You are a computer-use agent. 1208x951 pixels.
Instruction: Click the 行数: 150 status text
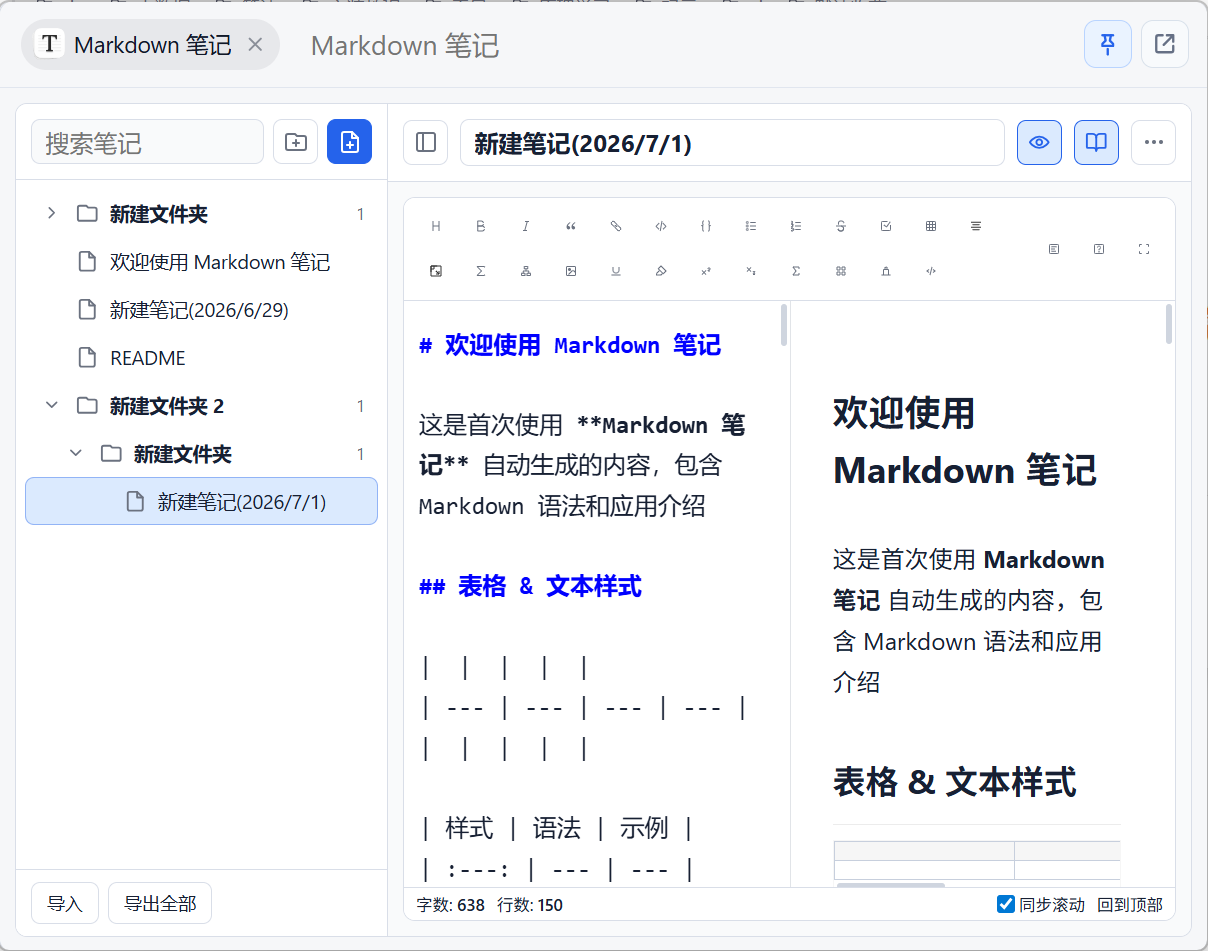coord(530,905)
